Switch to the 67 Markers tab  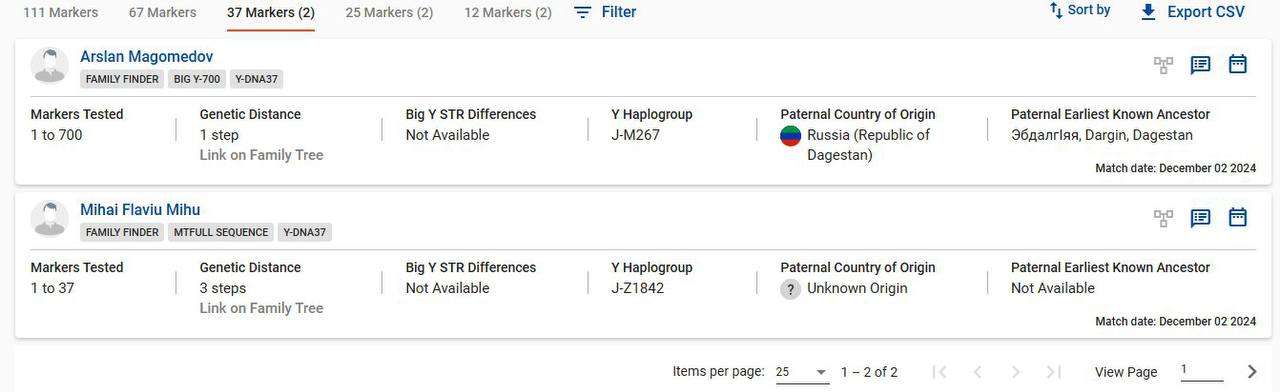pyautogui.click(x=163, y=13)
